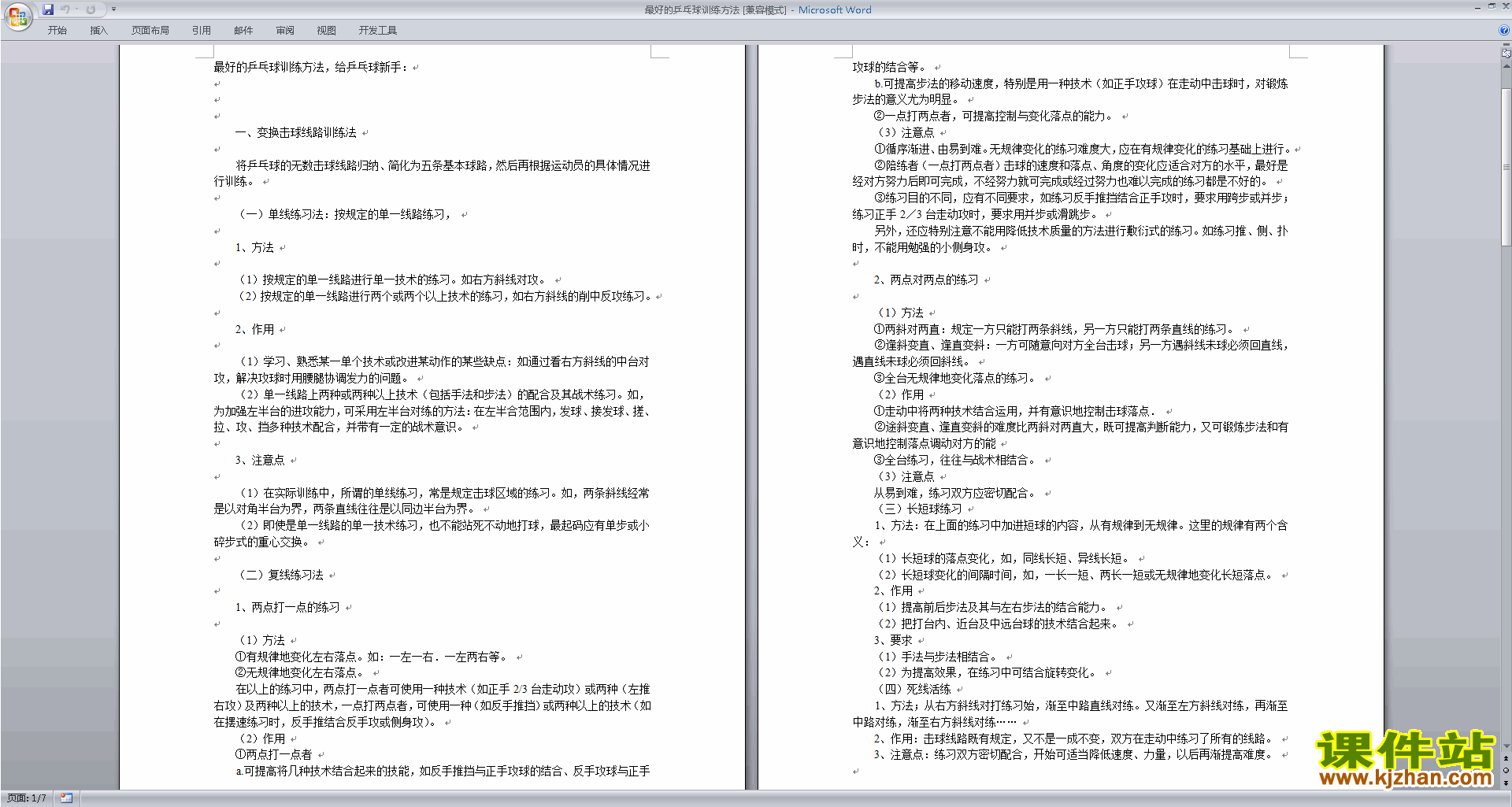
Task: Click the line （三）长短球练习
Action: 918,509
